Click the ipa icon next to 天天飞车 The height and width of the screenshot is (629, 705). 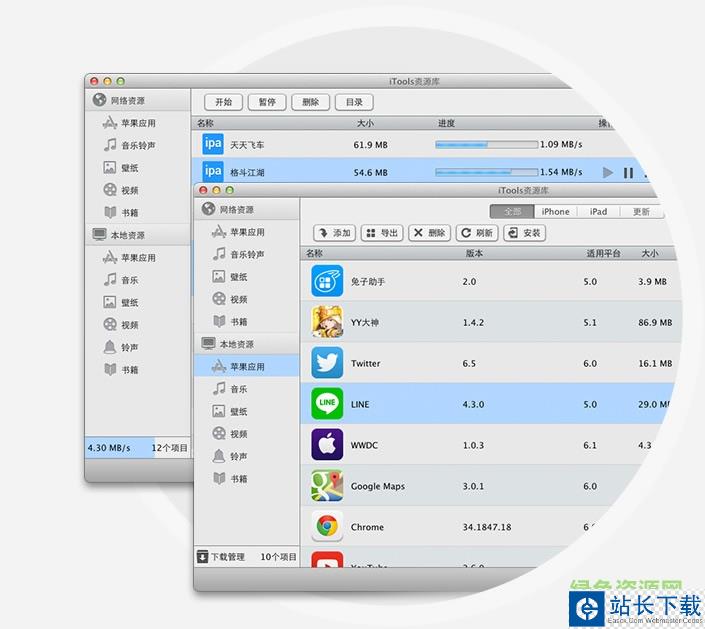(213, 145)
